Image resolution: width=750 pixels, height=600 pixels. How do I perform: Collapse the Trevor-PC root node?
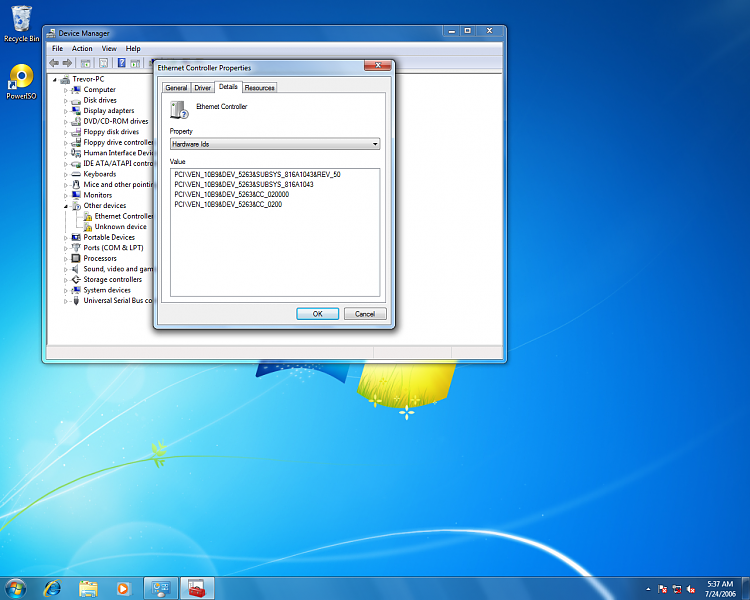pyautogui.click(x=55, y=80)
